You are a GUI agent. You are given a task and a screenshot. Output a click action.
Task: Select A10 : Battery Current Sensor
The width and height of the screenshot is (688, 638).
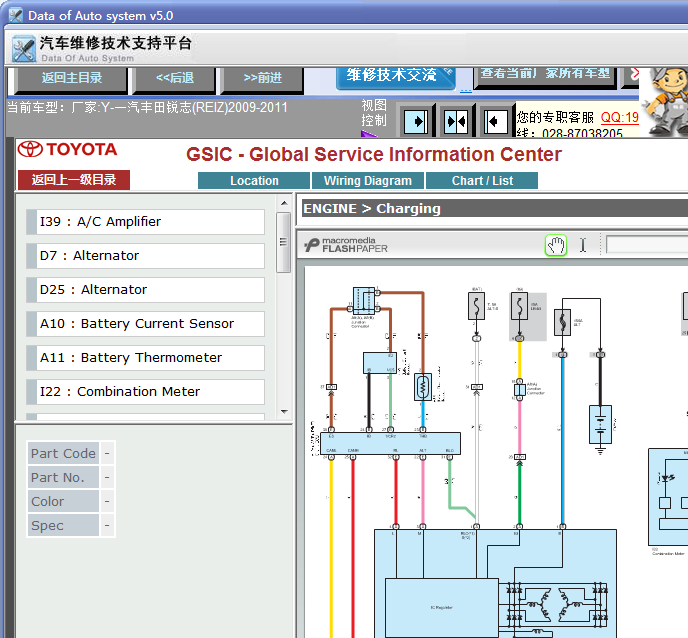146,324
